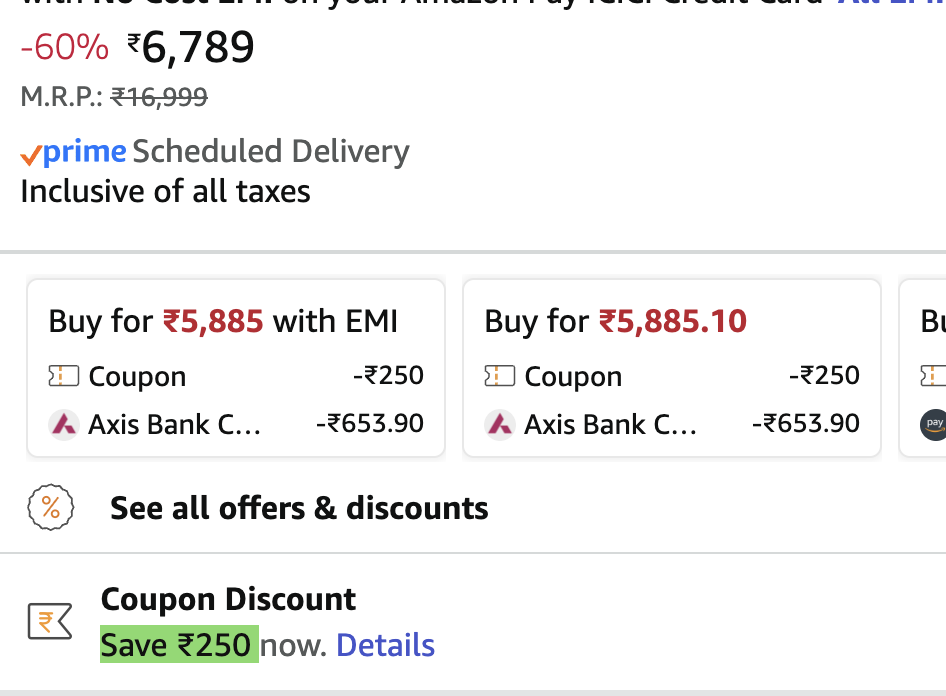Click the Scheduled Delivery text
The image size is (946, 696).
tap(270, 150)
